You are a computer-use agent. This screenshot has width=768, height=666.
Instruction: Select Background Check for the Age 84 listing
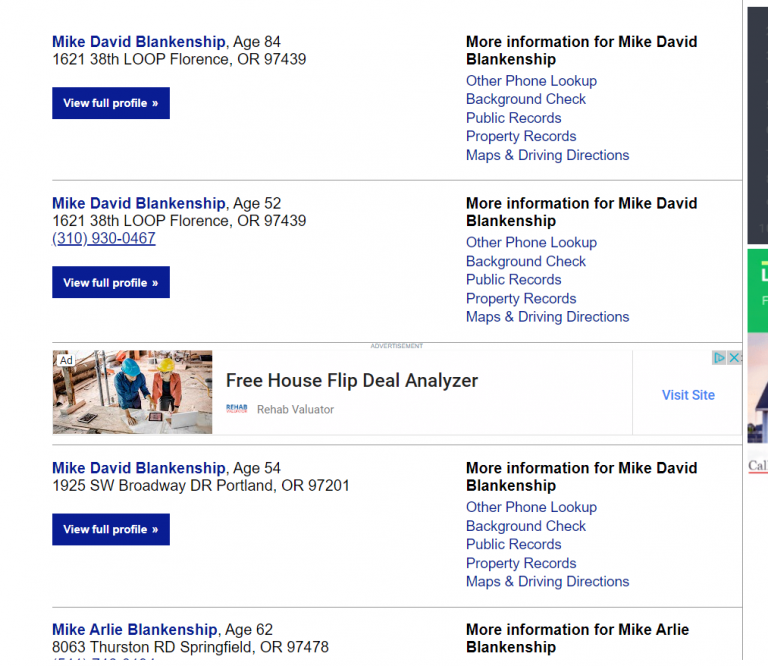click(526, 99)
